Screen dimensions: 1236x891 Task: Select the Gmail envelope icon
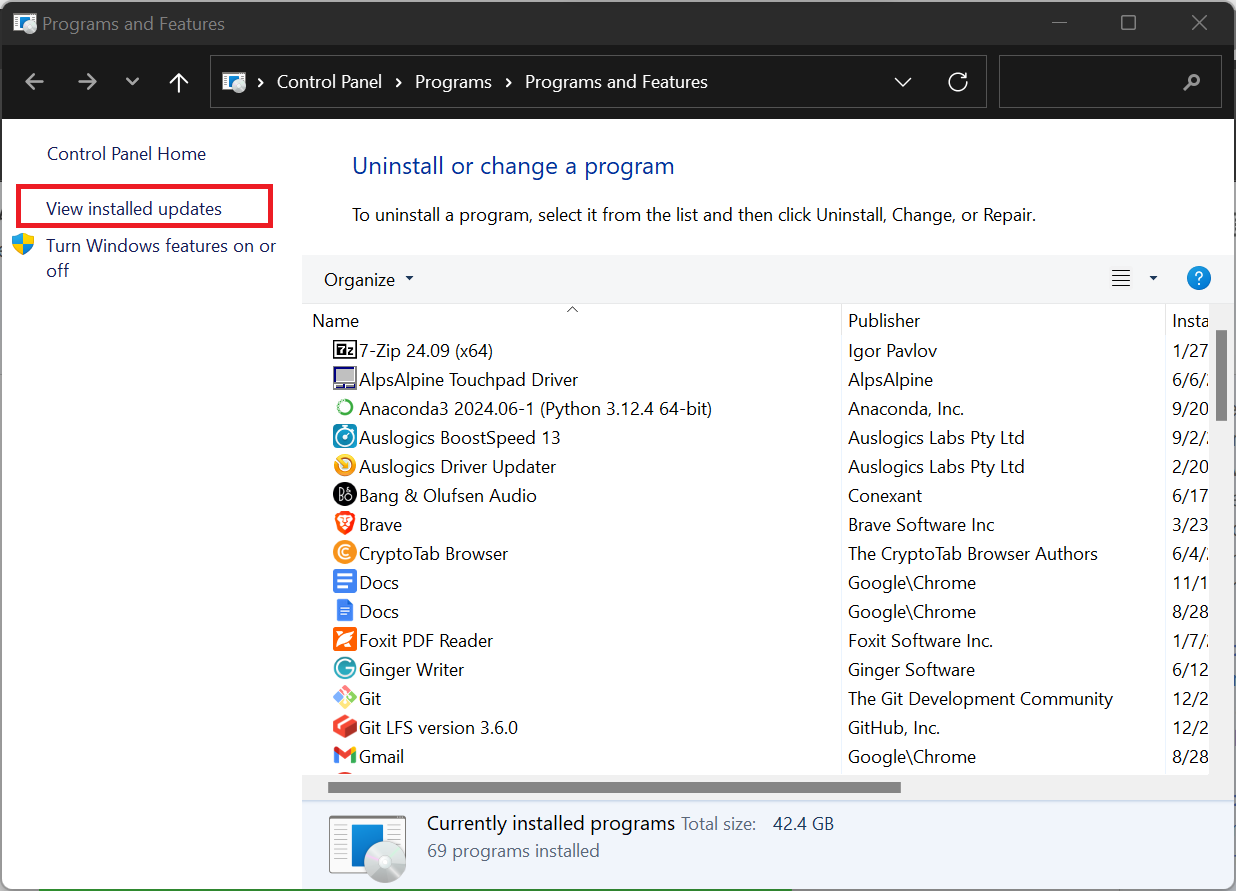point(344,757)
